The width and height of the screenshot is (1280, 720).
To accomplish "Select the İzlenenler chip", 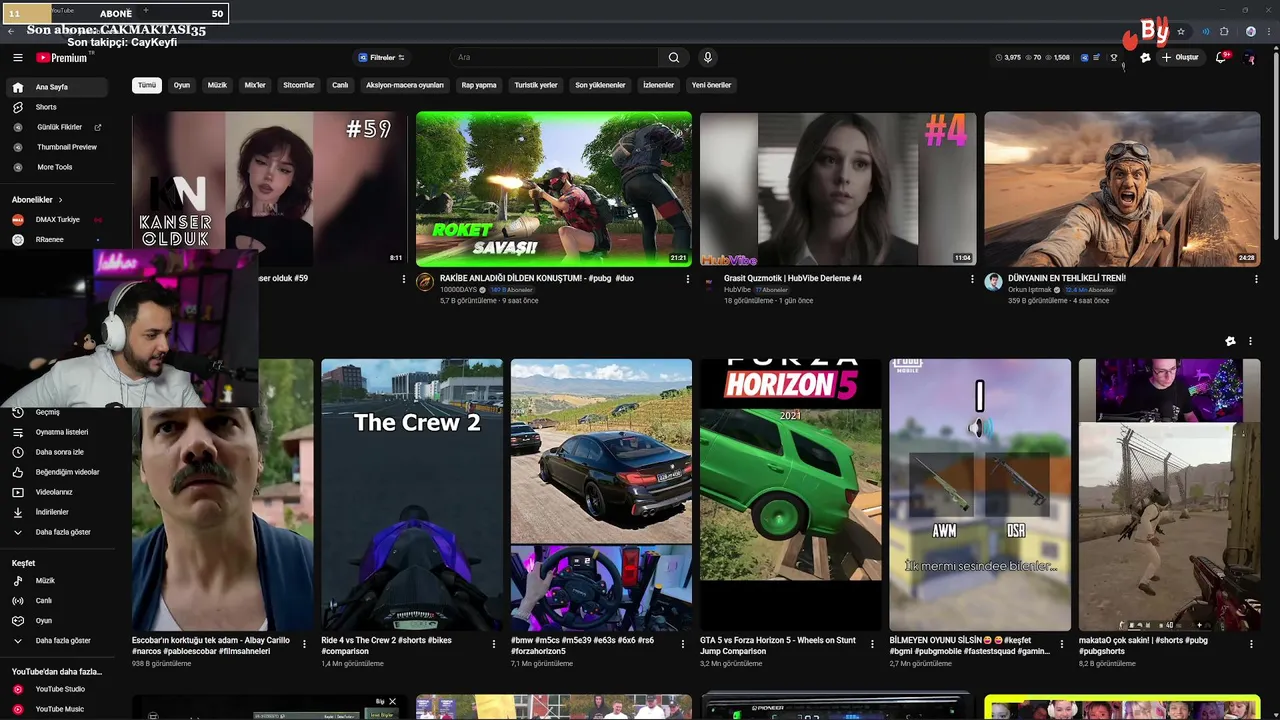I will click(x=658, y=85).
